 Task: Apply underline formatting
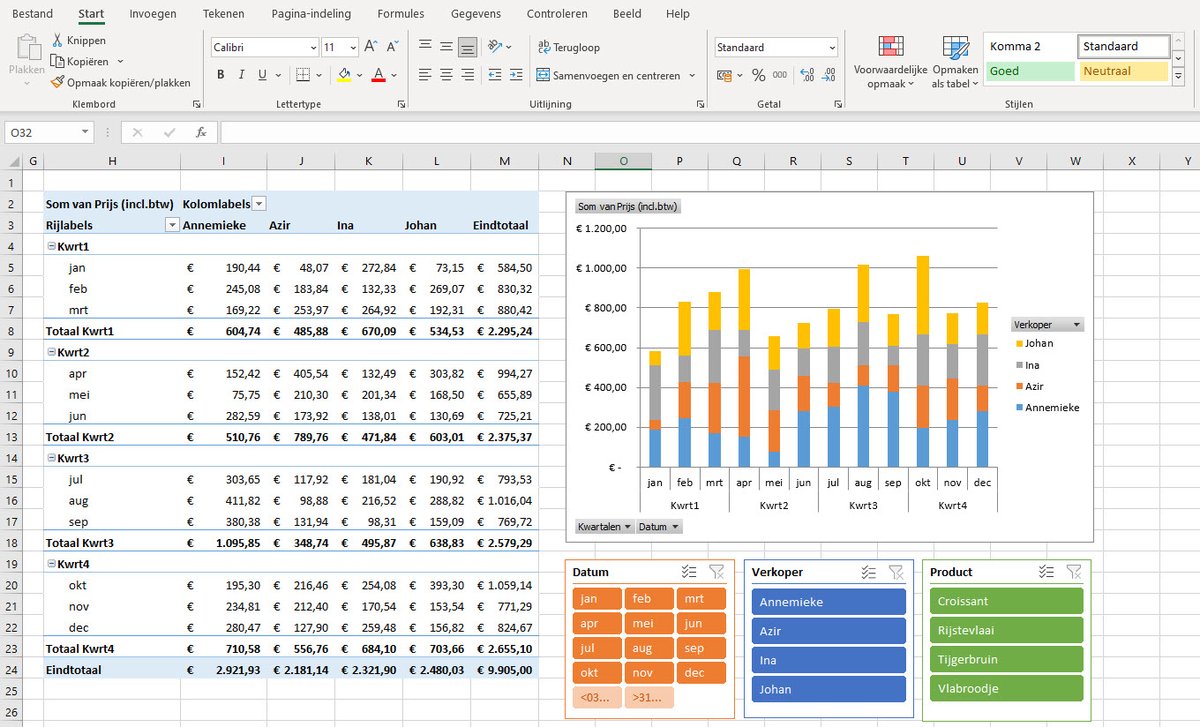pyautogui.click(x=262, y=75)
